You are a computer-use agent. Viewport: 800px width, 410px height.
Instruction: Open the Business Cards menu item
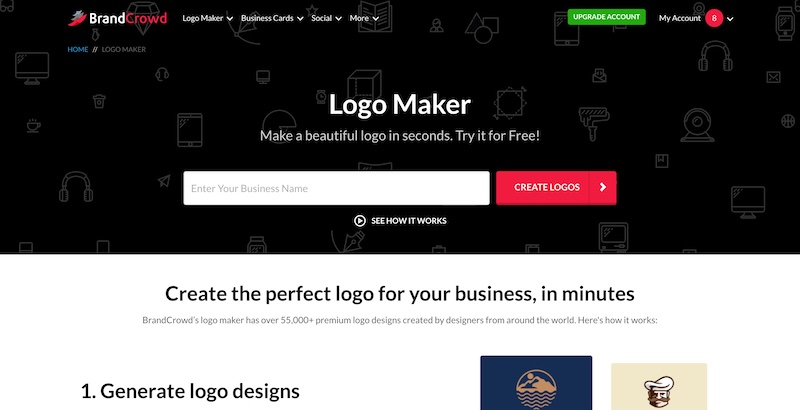pyautogui.click(x=267, y=18)
